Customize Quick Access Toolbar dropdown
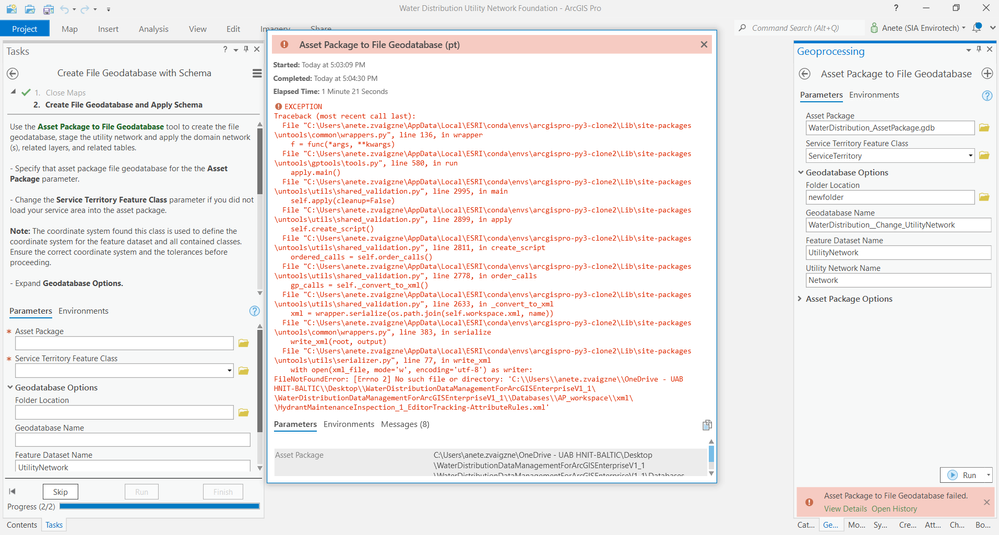The width and height of the screenshot is (999, 535). tap(108, 9)
